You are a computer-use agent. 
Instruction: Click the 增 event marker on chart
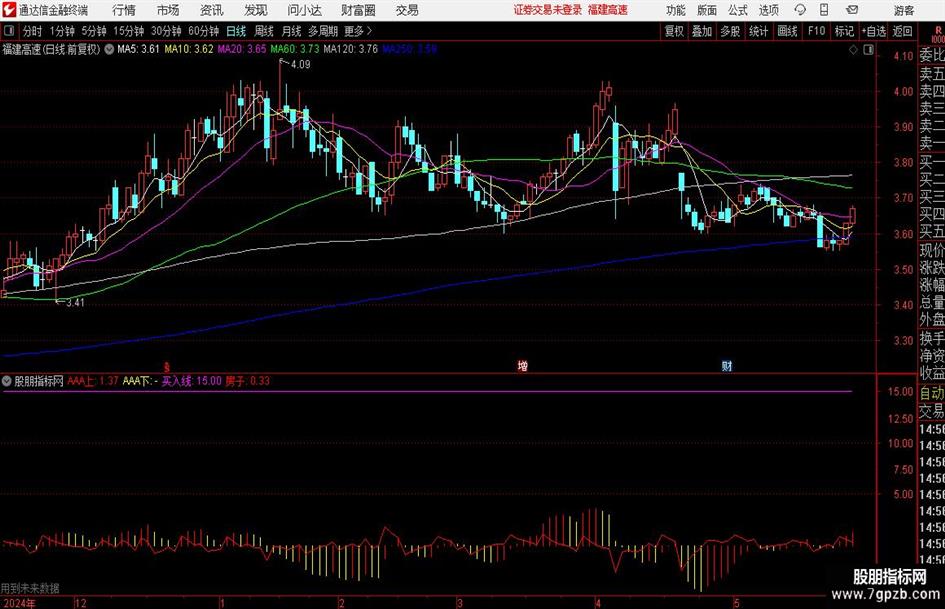click(x=523, y=366)
